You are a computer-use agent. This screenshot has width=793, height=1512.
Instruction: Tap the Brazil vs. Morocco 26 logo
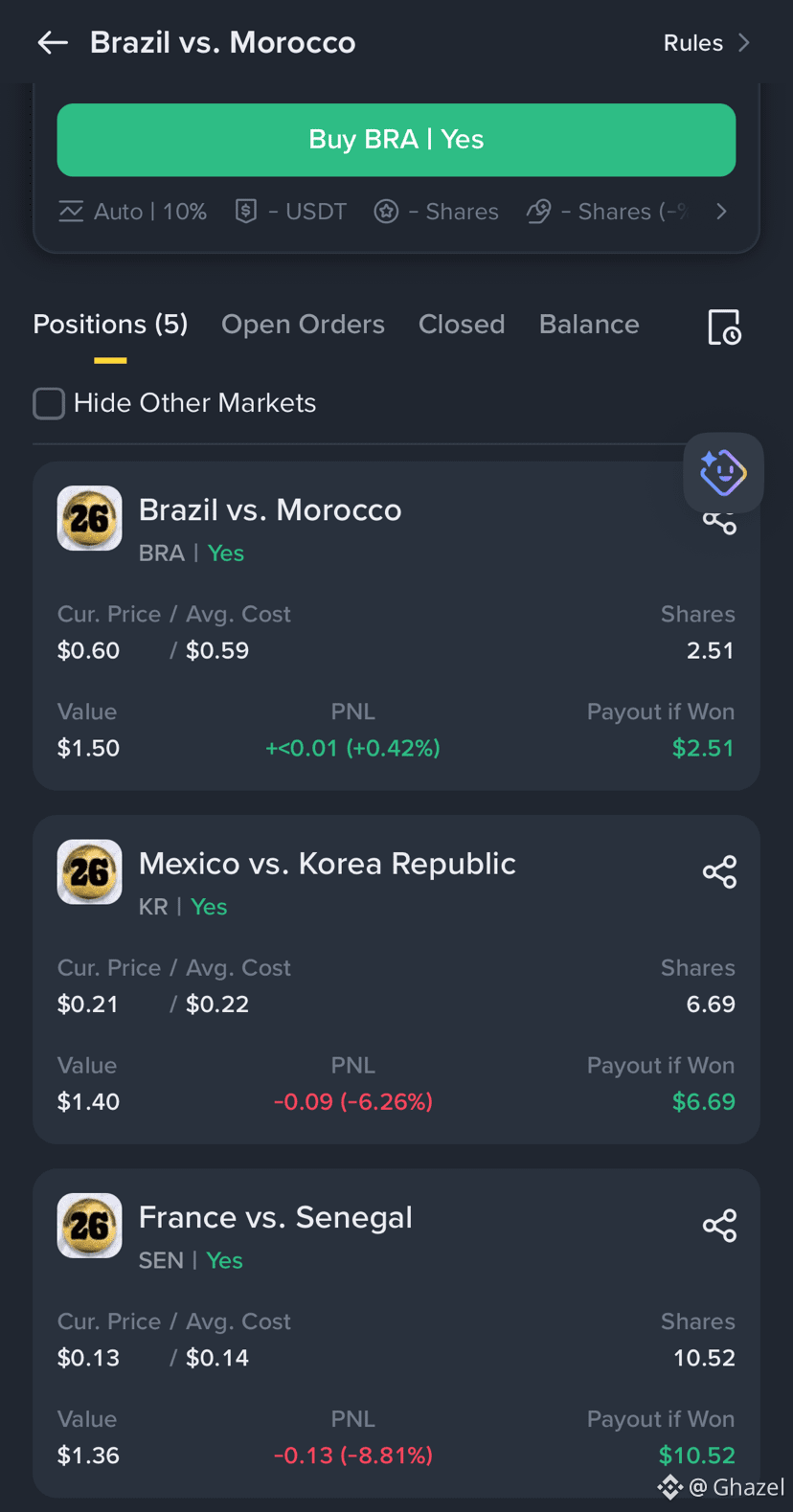coord(89,518)
